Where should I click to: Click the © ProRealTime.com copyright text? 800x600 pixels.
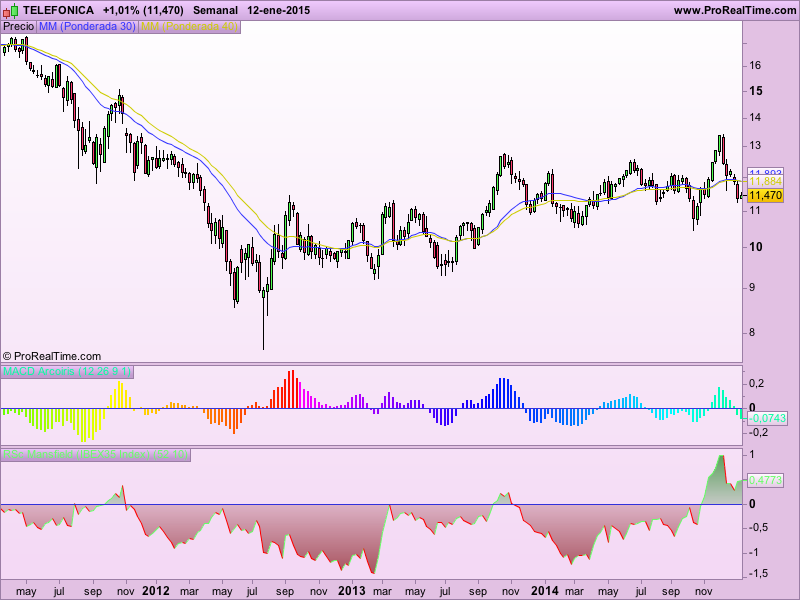coord(52,356)
